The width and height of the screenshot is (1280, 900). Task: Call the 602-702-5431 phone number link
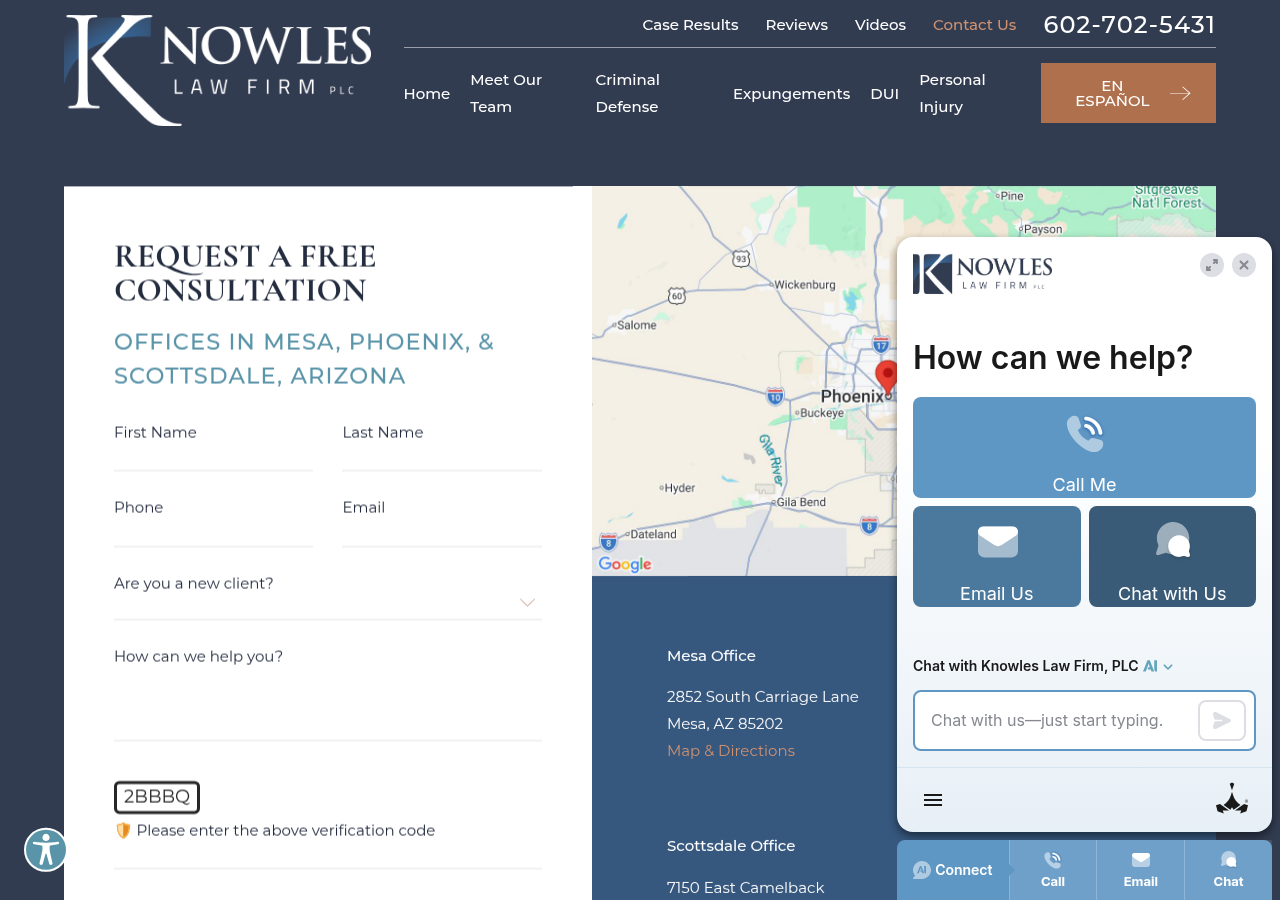tap(1129, 25)
